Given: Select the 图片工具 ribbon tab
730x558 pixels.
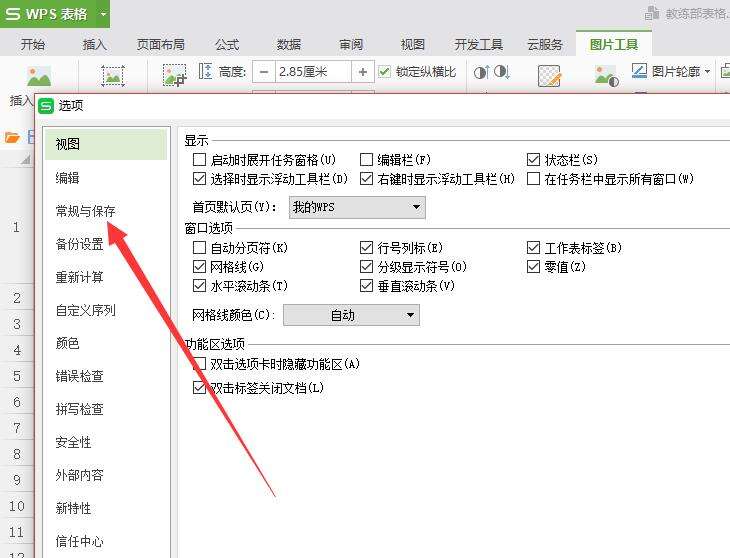Looking at the screenshot, I should [614, 45].
